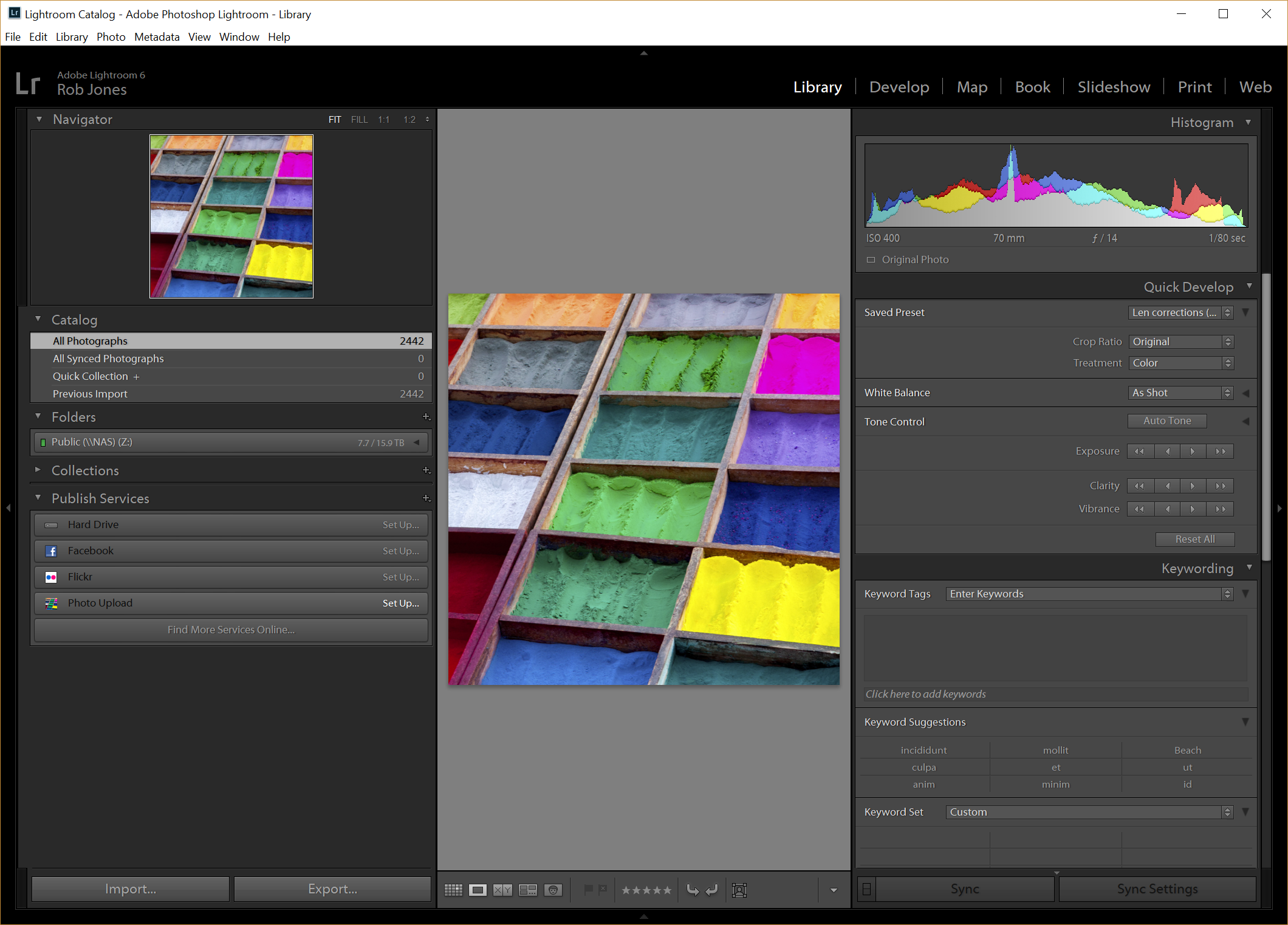Open Saved Preset dropdown
The image size is (1288, 925).
(x=1180, y=312)
